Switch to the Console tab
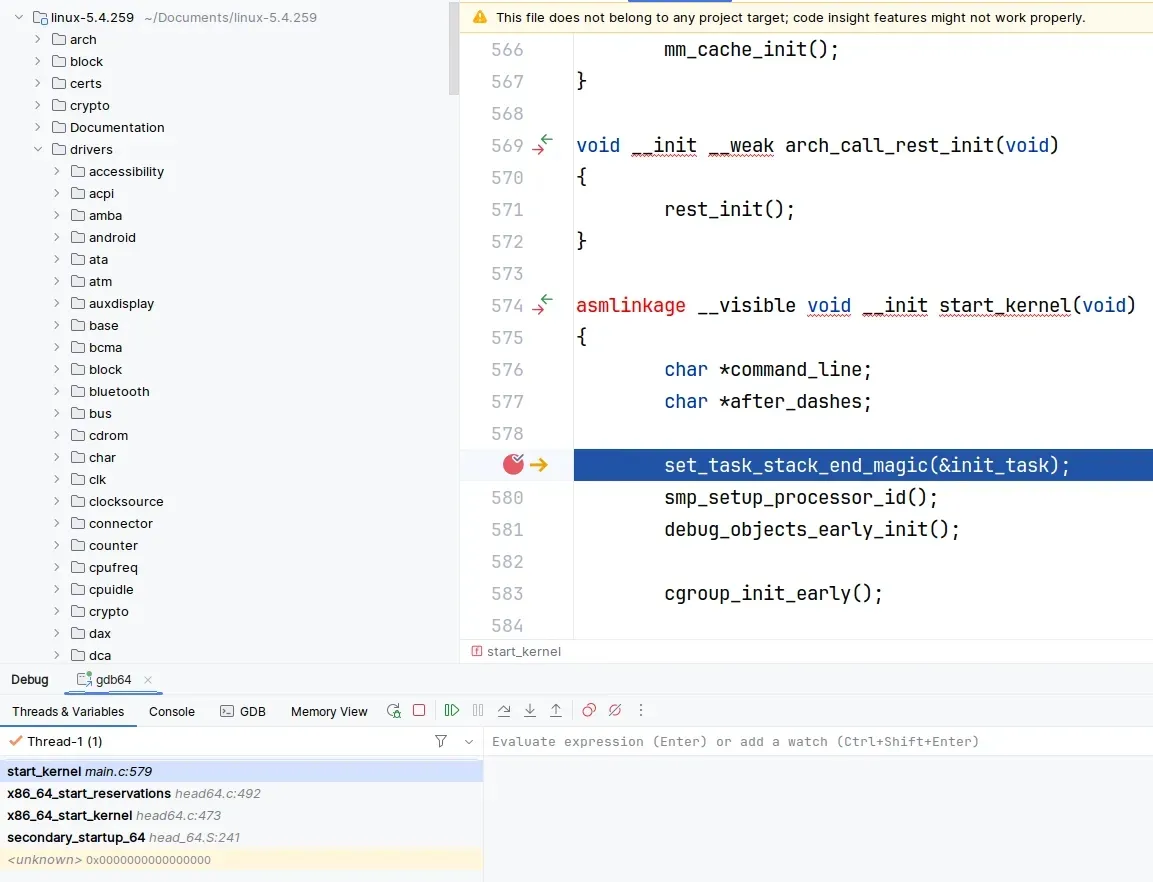Image resolution: width=1153 pixels, height=882 pixels. 172,712
